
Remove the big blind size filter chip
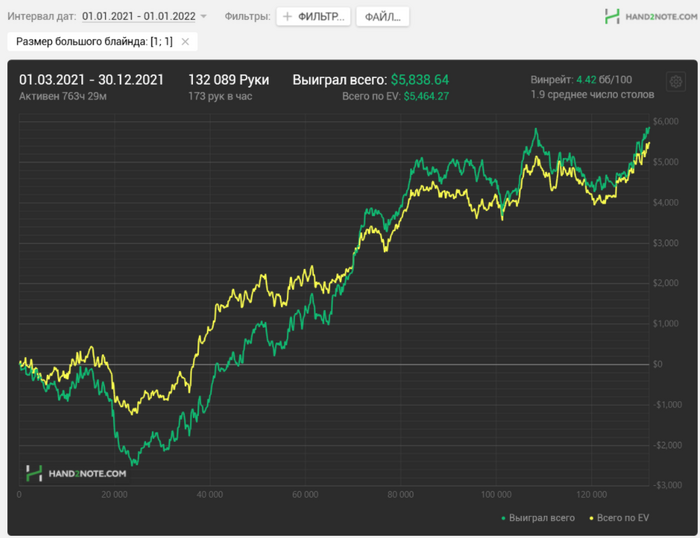pyautogui.click(x=185, y=42)
